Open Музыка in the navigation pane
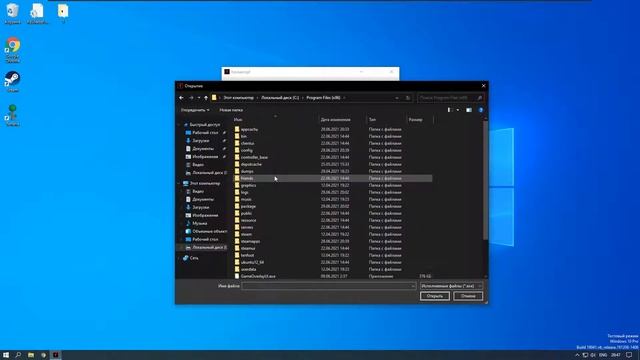The width and height of the screenshot is (640, 360). point(200,224)
